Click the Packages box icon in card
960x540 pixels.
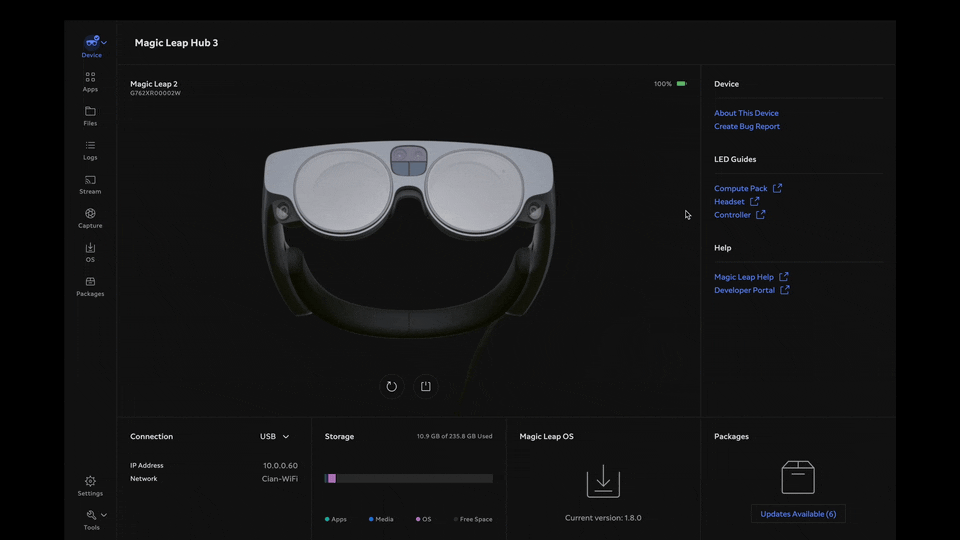click(798, 477)
